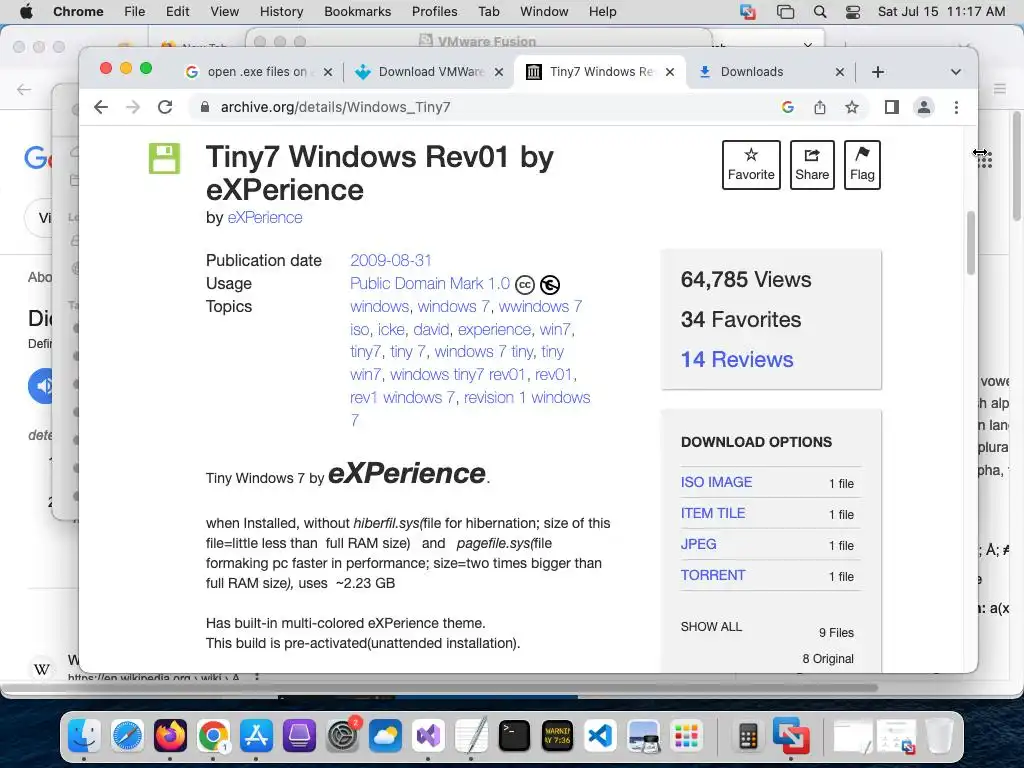Switch to the Download VMWare tab
Viewport: 1024px width, 768px height.
(428, 72)
